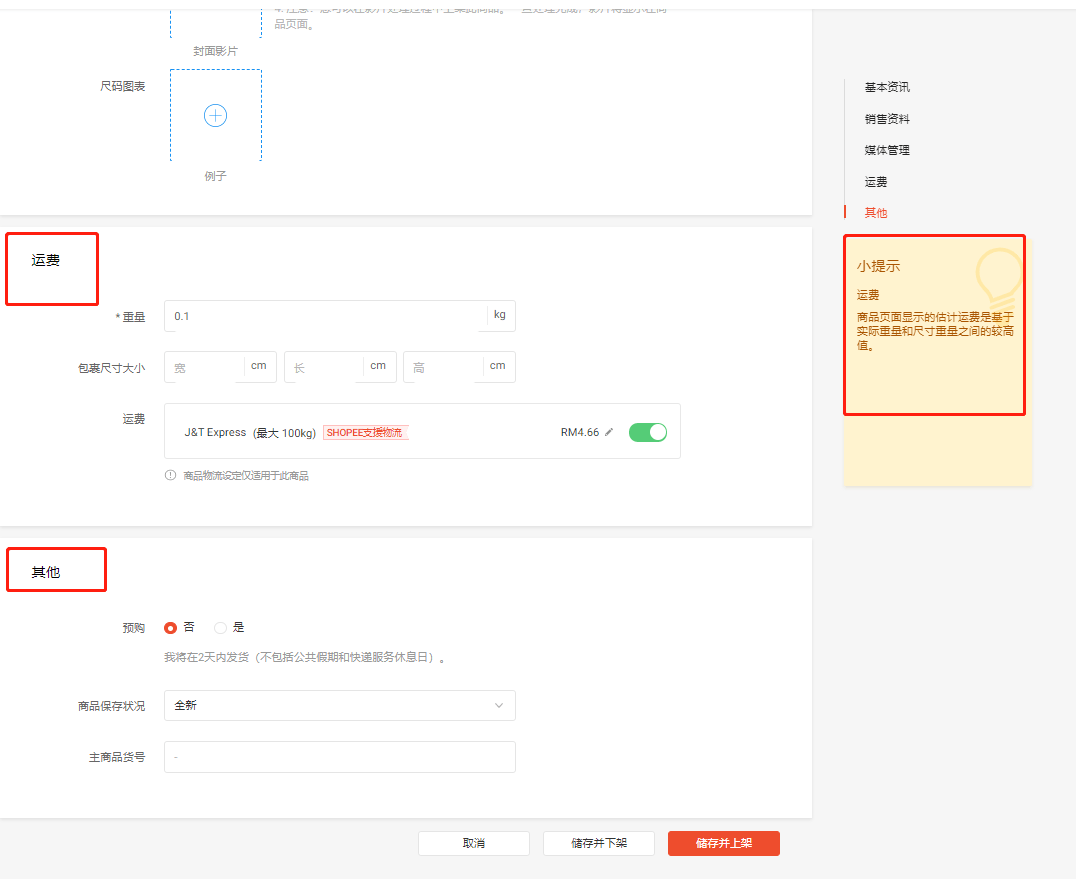Jump to 运费 via sidebar navigation

pyautogui.click(x=875, y=181)
